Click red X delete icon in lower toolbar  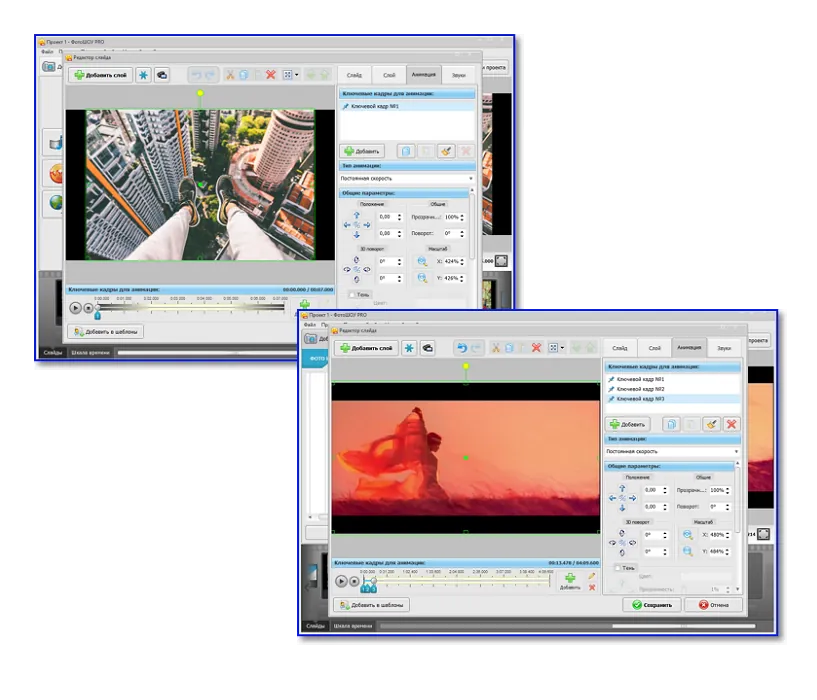[x=536, y=348]
